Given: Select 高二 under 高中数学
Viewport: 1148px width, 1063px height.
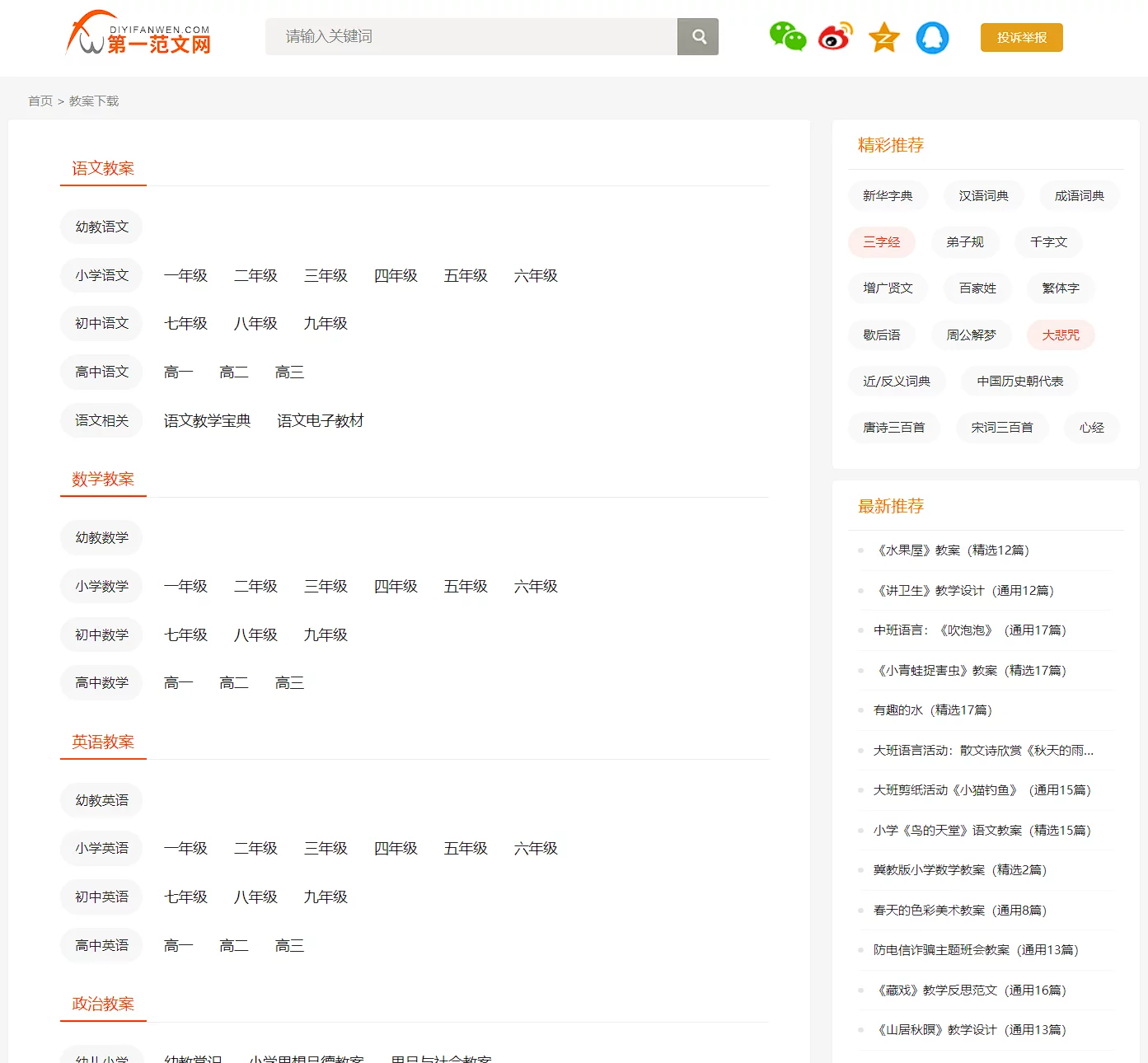Looking at the screenshot, I should click(234, 683).
